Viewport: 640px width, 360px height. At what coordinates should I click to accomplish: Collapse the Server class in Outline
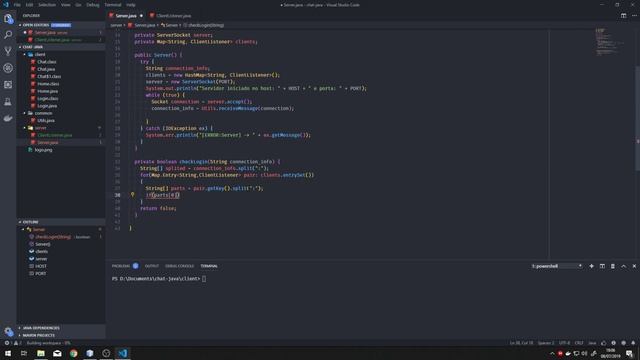coord(23,229)
